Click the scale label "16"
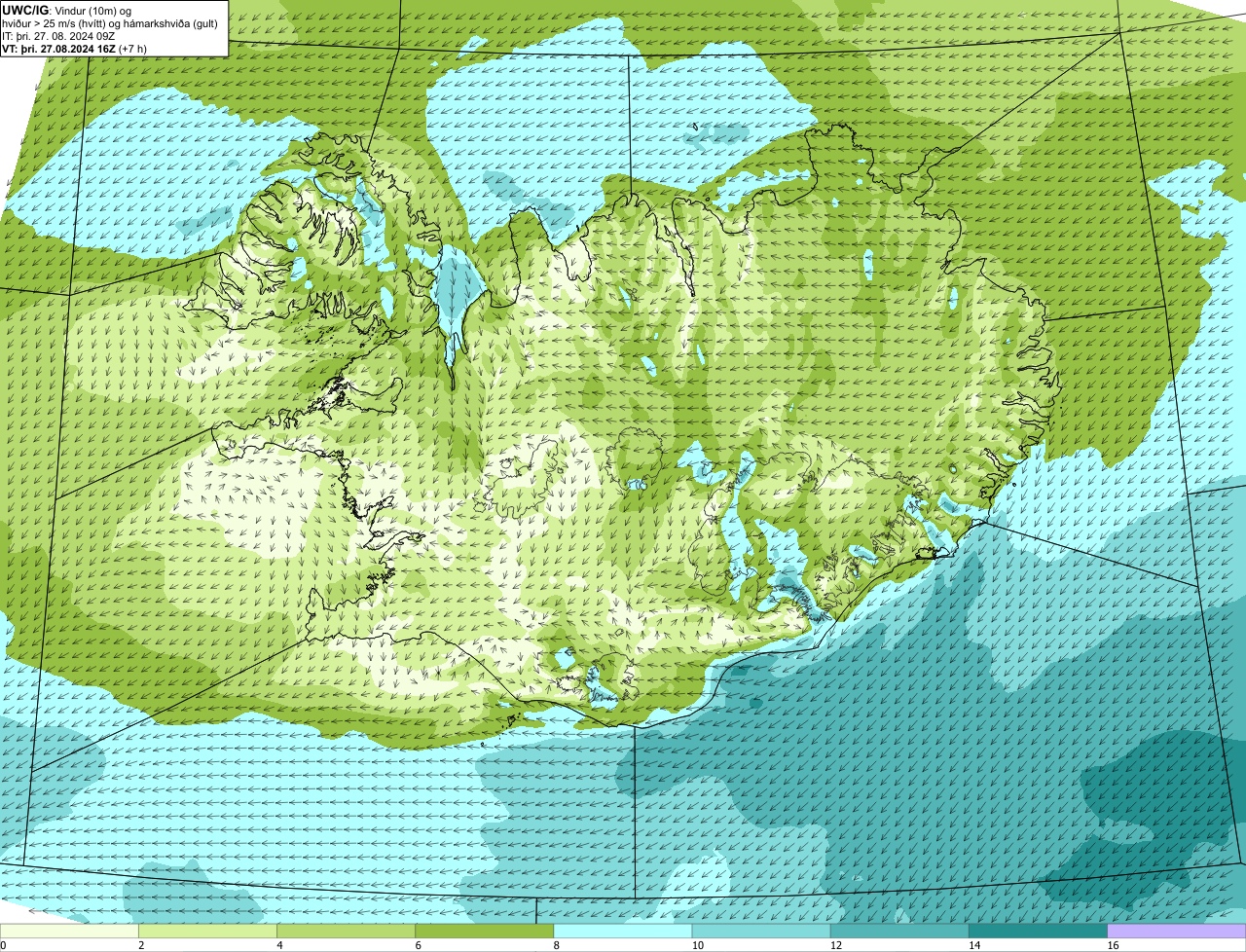The width and height of the screenshot is (1246, 952). coord(1112,945)
